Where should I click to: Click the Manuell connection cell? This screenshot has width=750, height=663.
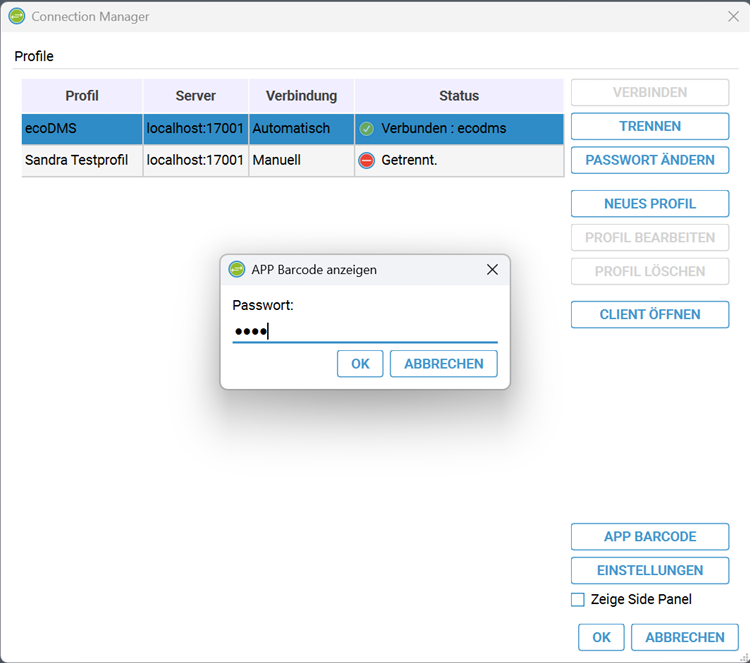pos(301,160)
